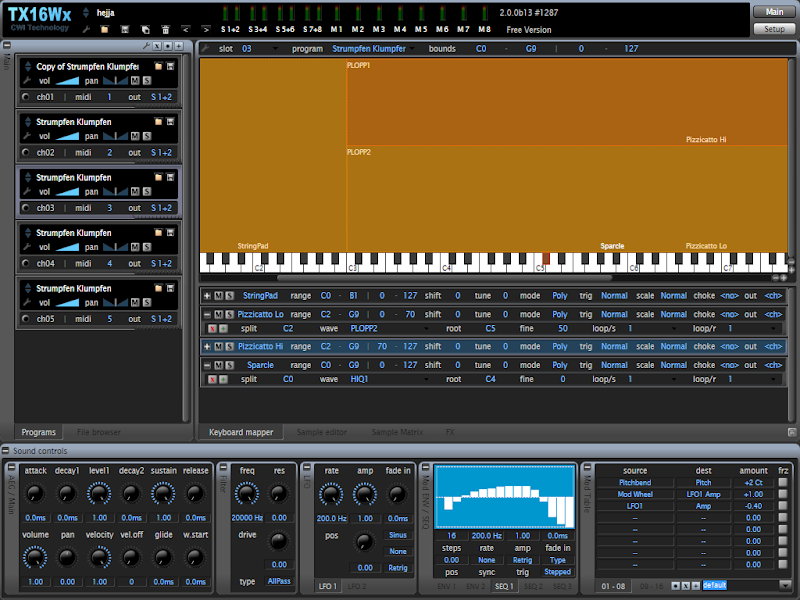800x600 pixels.
Task: Click the save icon on ch02 slot
Action: pyautogui.click(x=171, y=121)
